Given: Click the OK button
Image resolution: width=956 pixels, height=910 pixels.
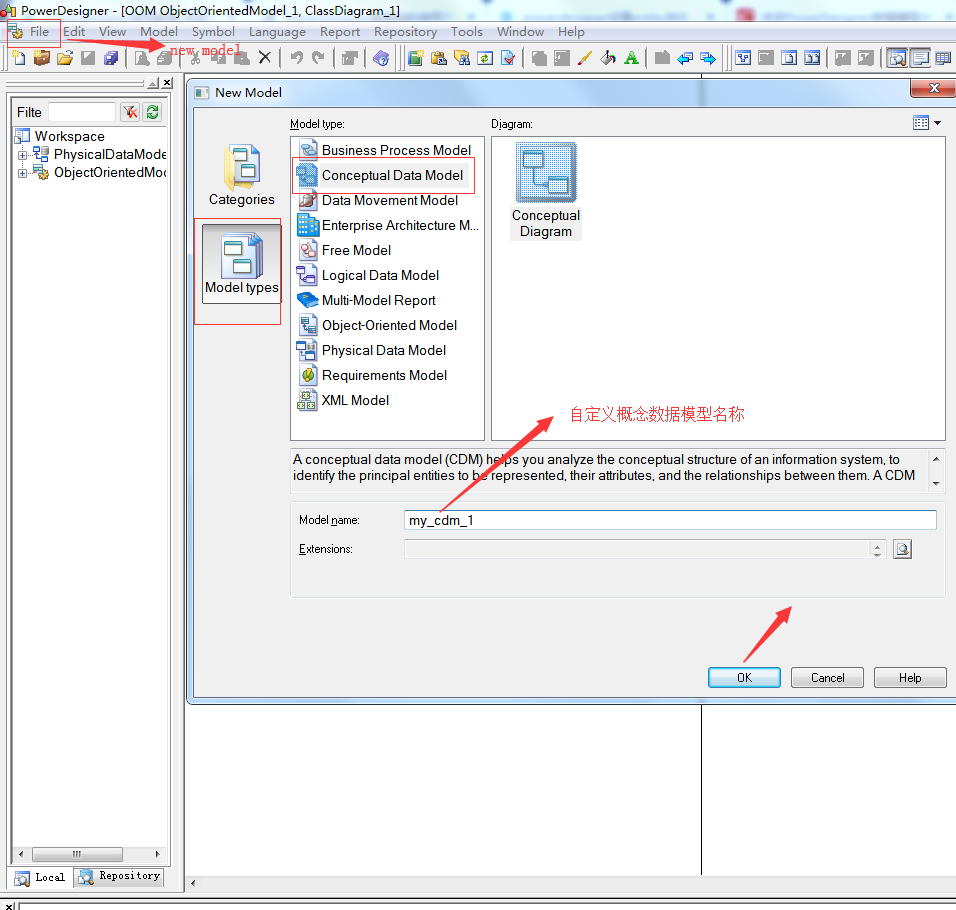Looking at the screenshot, I should click(x=744, y=678).
